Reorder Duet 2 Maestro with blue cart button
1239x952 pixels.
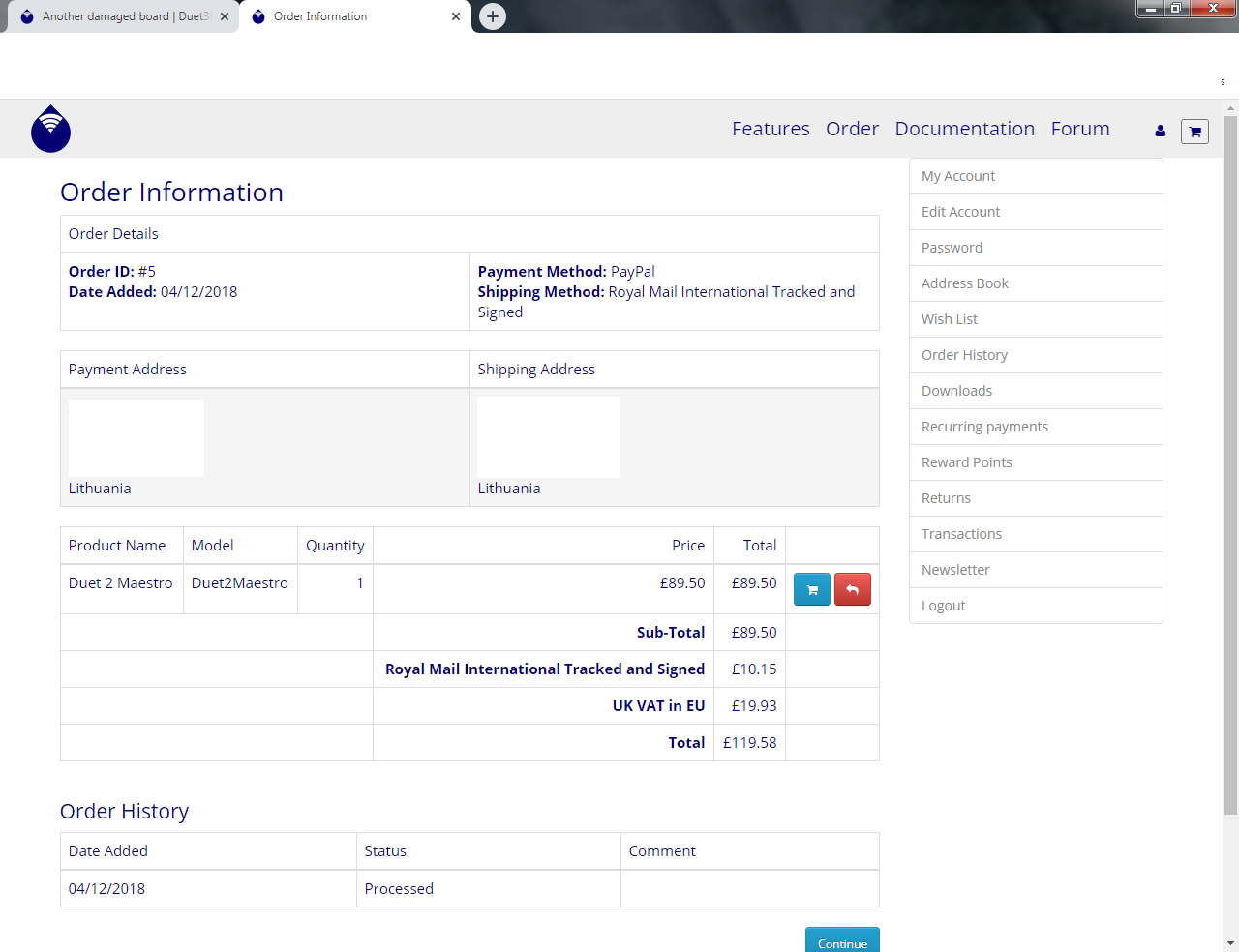click(812, 589)
